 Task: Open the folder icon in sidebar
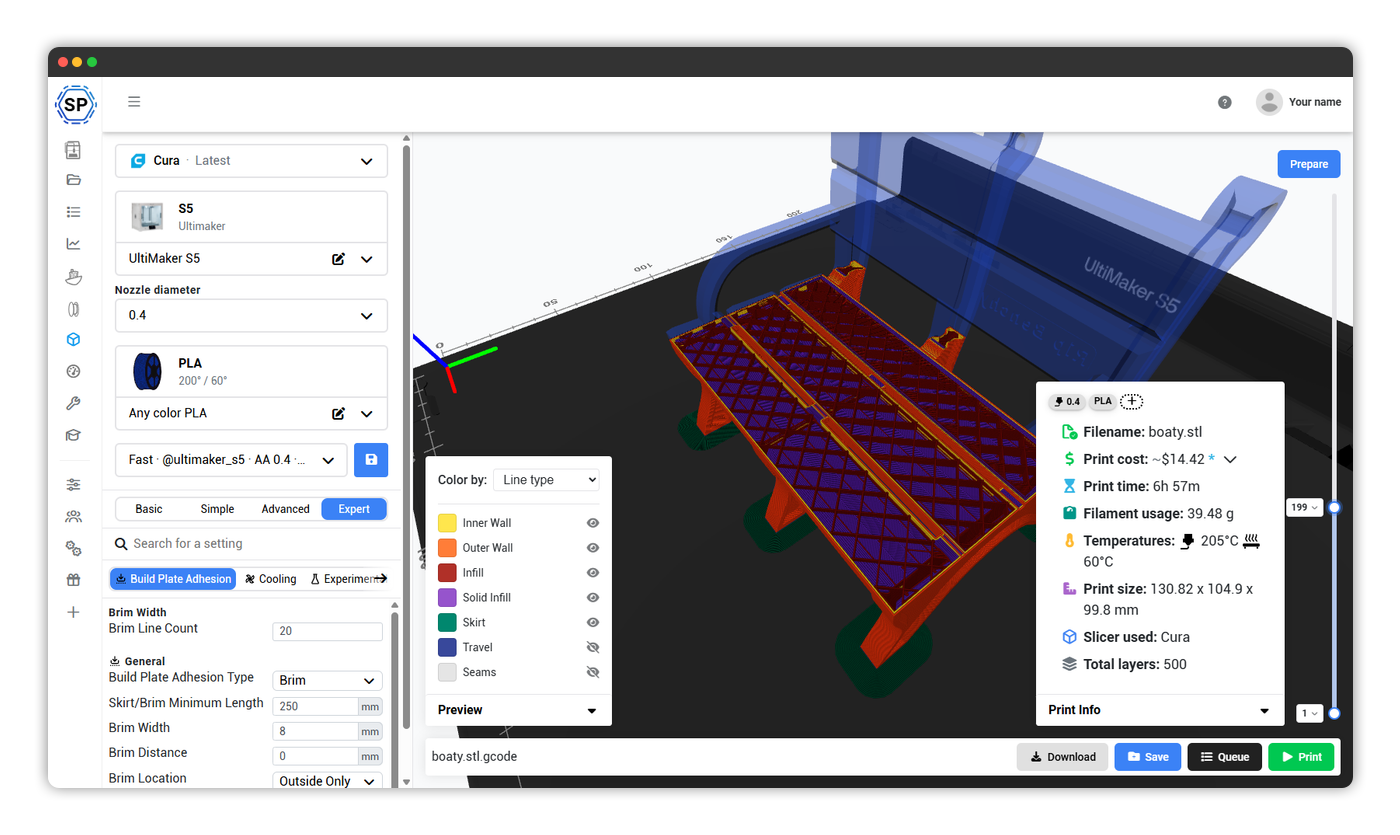[x=73, y=180]
